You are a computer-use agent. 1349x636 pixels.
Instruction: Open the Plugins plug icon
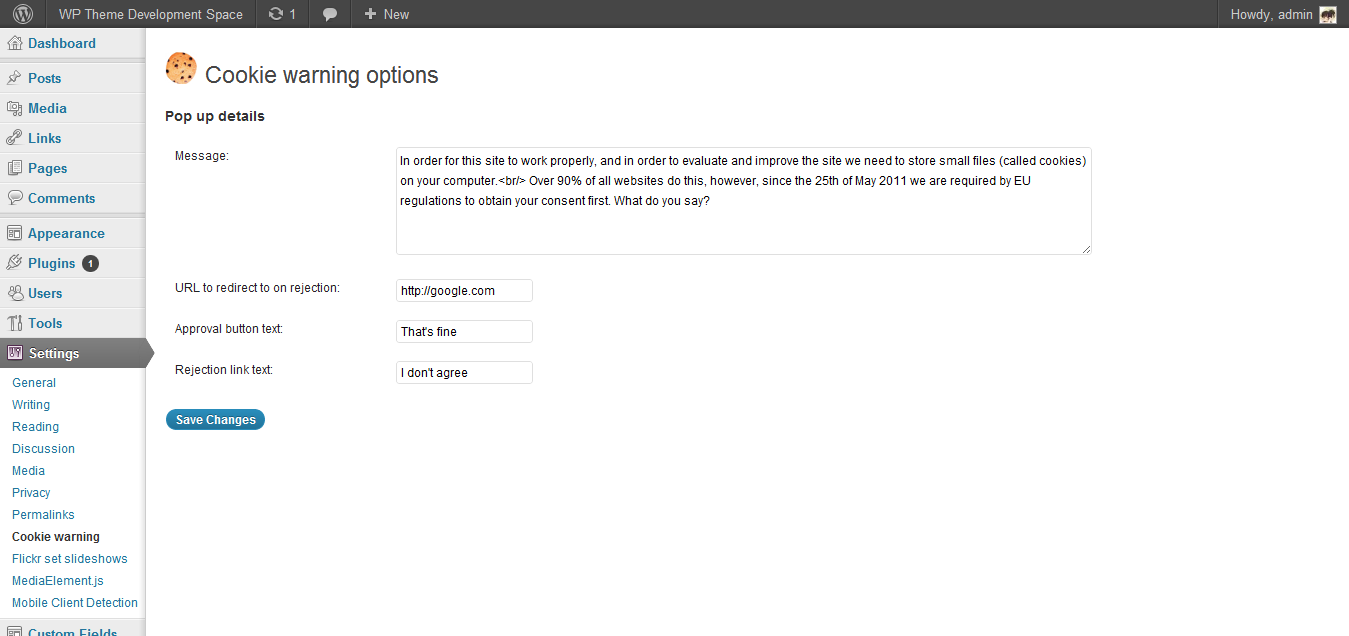(x=15, y=263)
